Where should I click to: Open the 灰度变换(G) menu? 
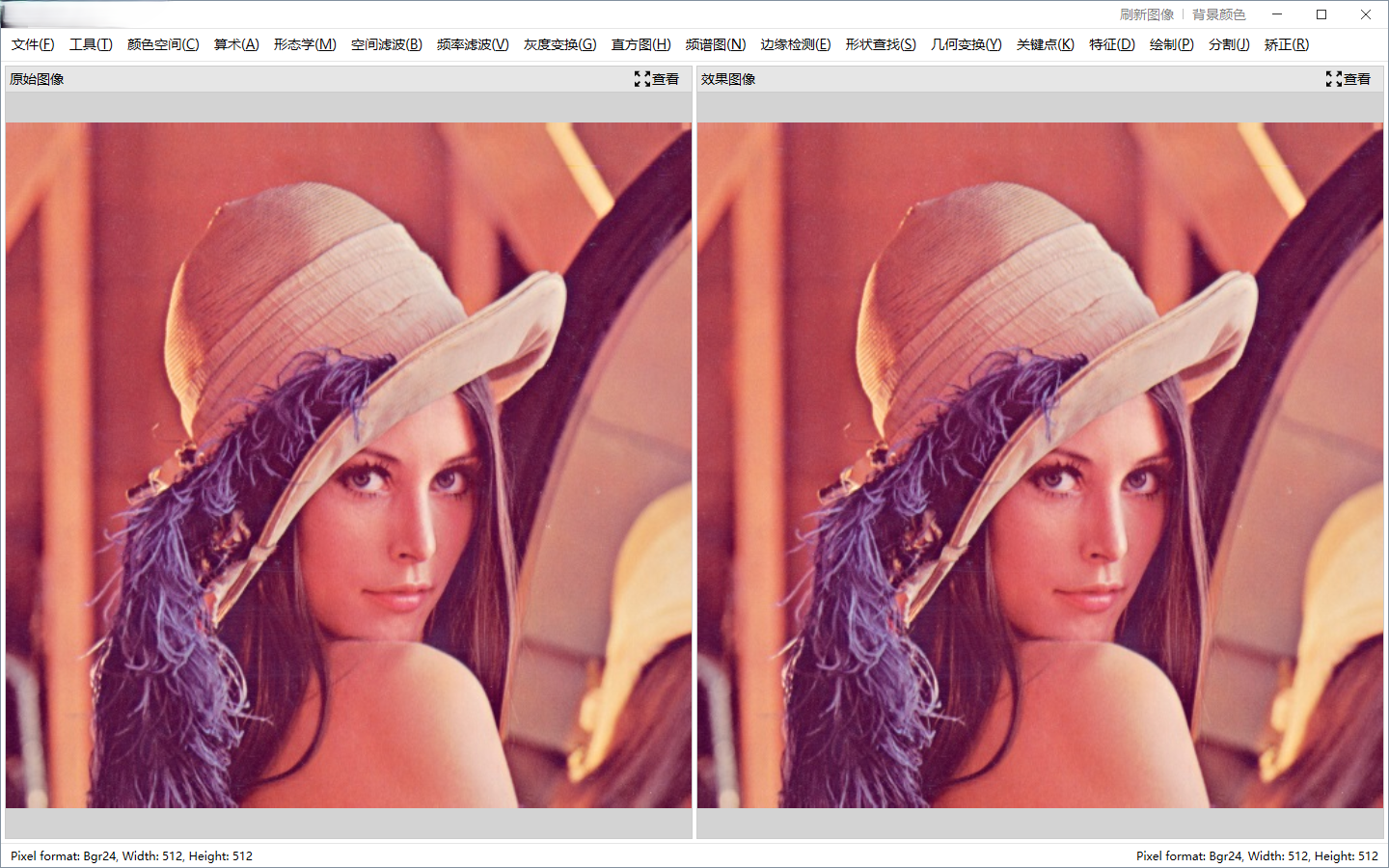(x=560, y=44)
